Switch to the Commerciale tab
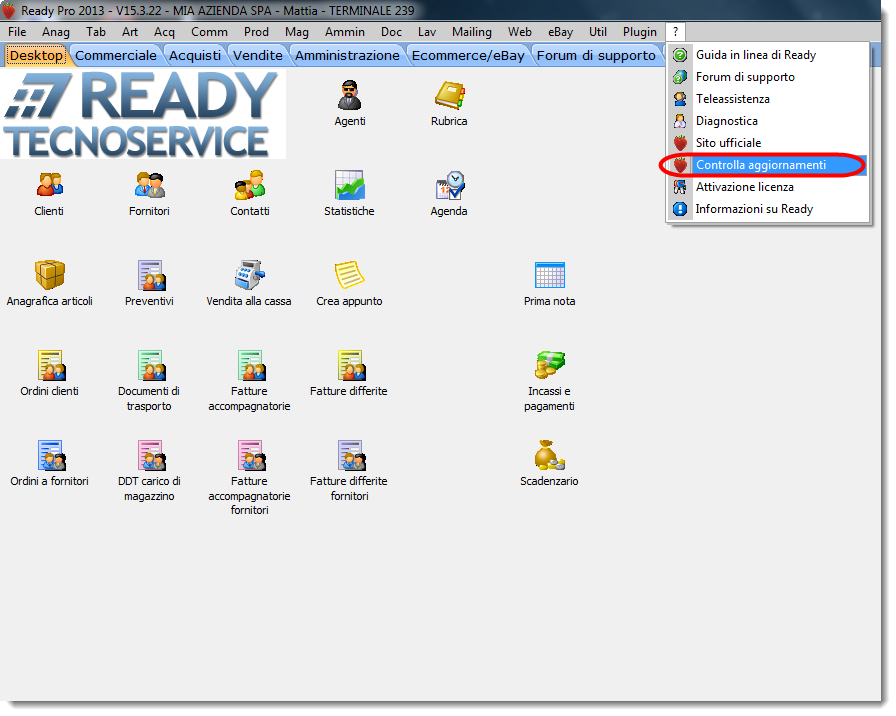 click(115, 55)
